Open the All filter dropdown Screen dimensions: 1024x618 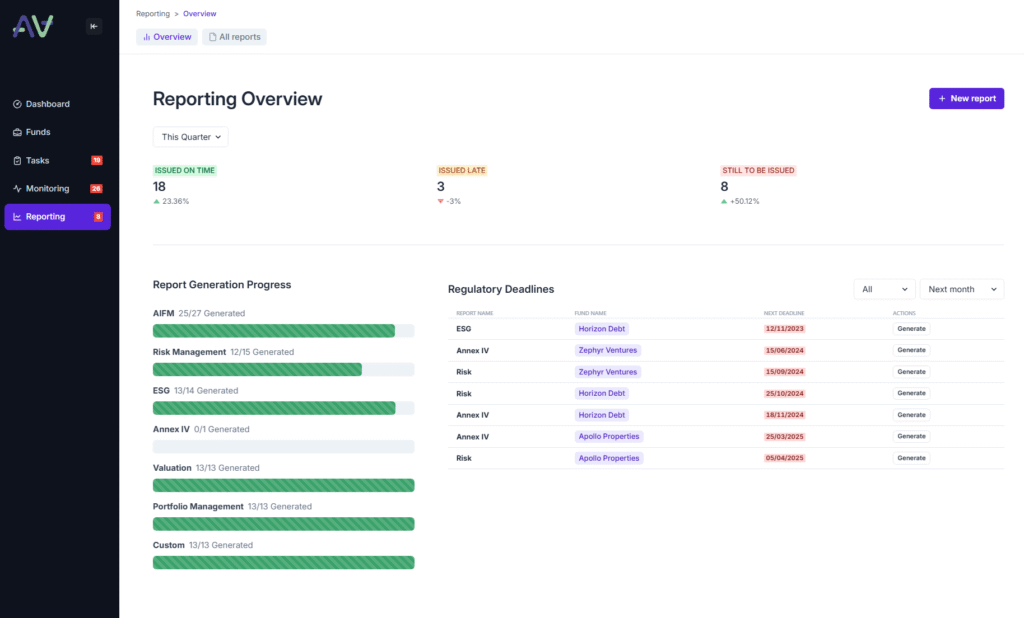coord(884,289)
